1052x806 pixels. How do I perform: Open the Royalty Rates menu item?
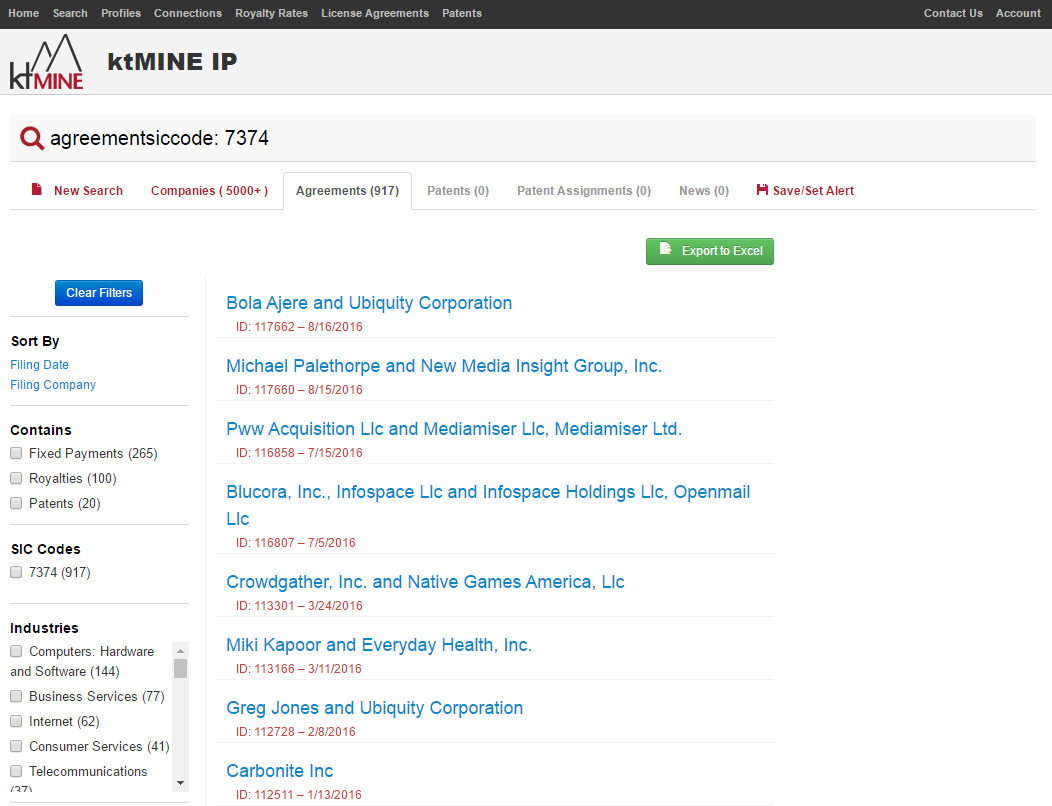[x=272, y=13]
